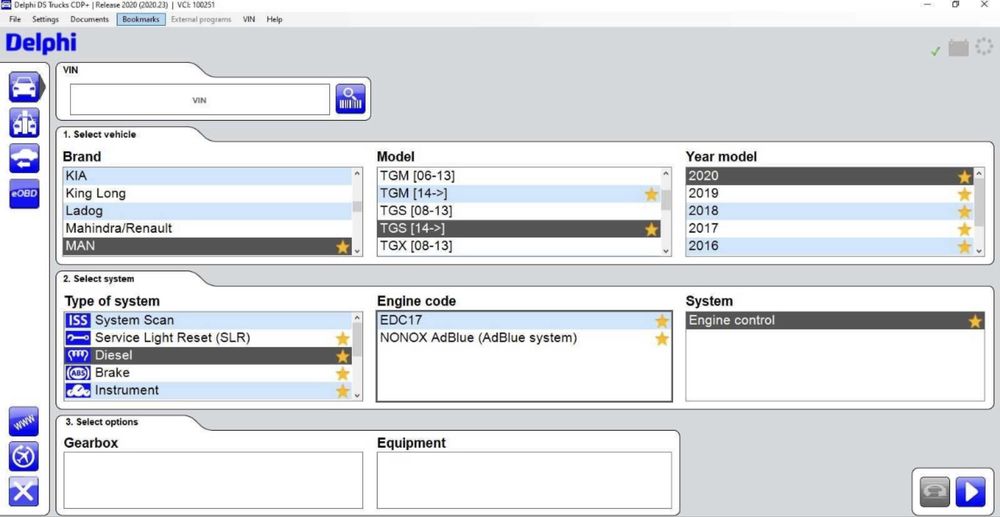This screenshot has width=1000, height=517.
Task: Toggle bookmark star for year 2018
Action: coord(964,212)
